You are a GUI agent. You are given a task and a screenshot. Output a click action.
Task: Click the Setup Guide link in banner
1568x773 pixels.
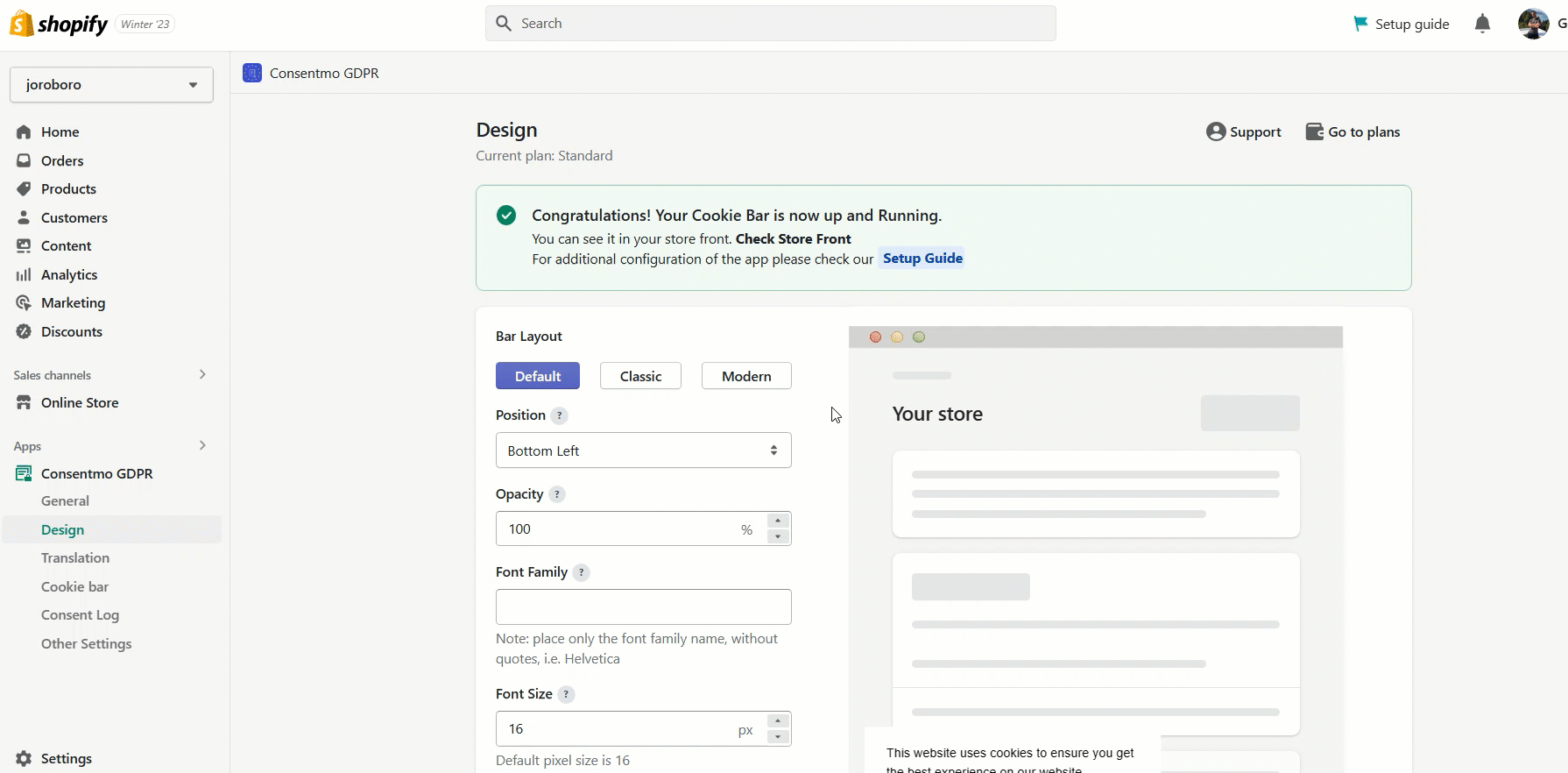[922, 259]
